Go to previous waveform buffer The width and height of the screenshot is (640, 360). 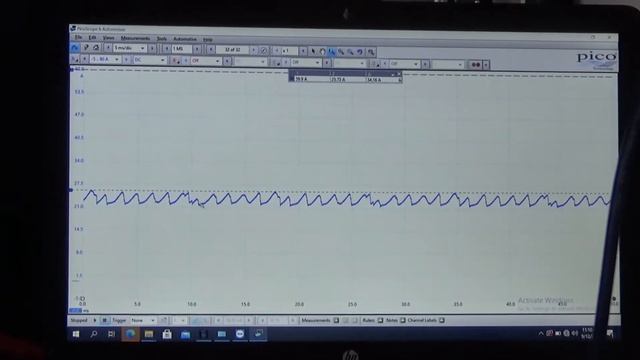[211, 50]
